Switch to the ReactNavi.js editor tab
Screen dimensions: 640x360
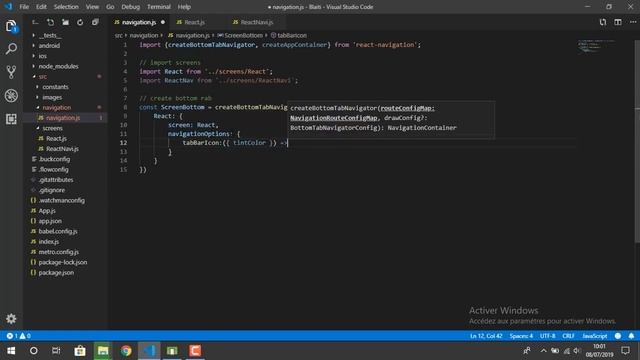(x=256, y=22)
